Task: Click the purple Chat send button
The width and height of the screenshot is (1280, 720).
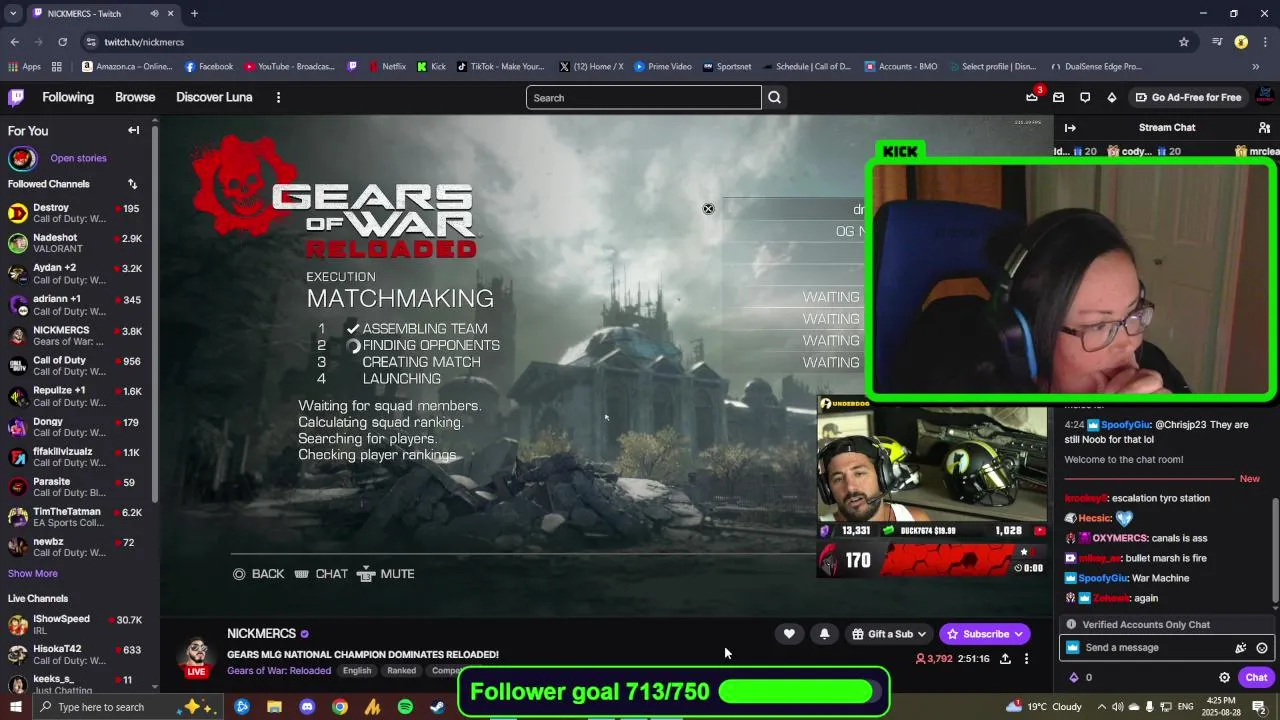Action: tap(1256, 677)
